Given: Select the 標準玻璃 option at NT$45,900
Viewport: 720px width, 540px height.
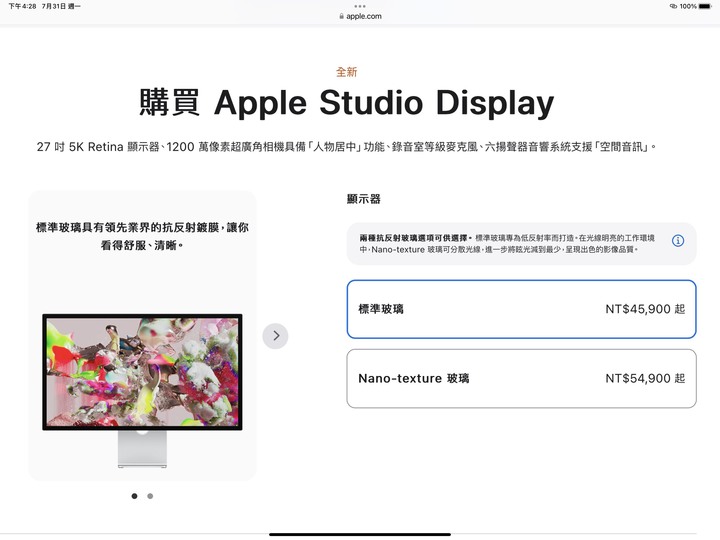Looking at the screenshot, I should coord(521,309).
